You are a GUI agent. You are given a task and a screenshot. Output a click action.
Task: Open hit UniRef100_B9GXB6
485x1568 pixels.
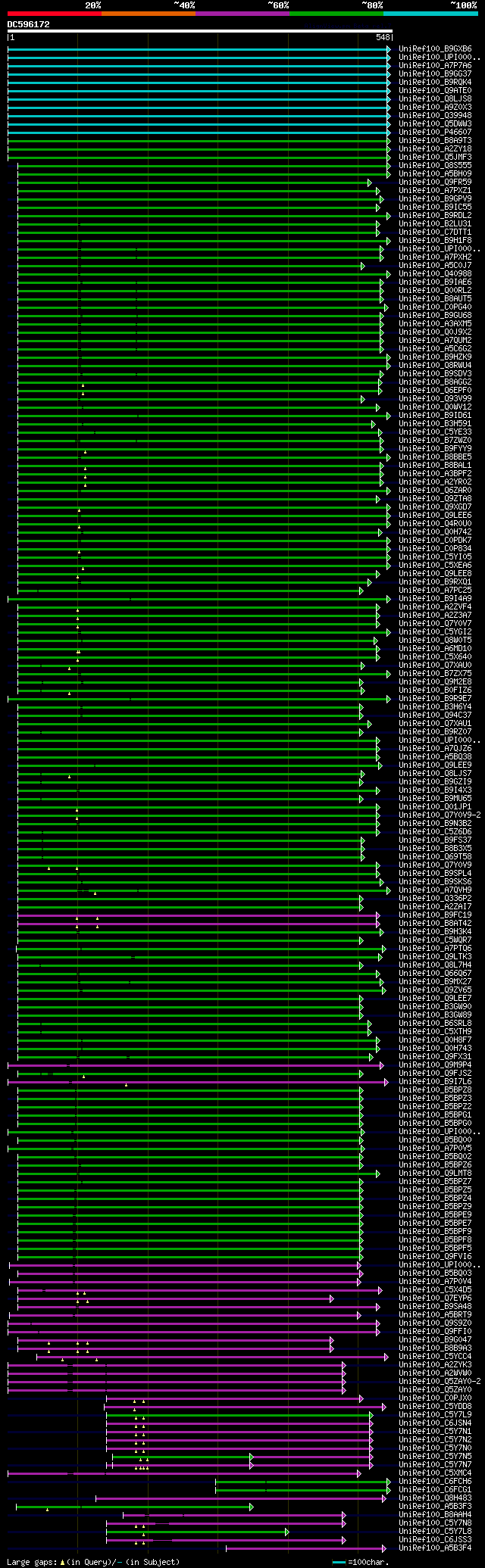[x=435, y=49]
